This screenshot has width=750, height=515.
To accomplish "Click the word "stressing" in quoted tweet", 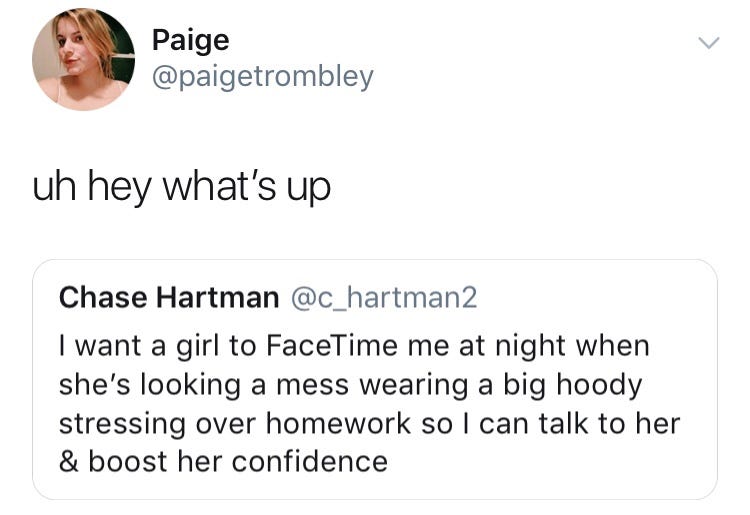I will pyautogui.click(x=122, y=425).
